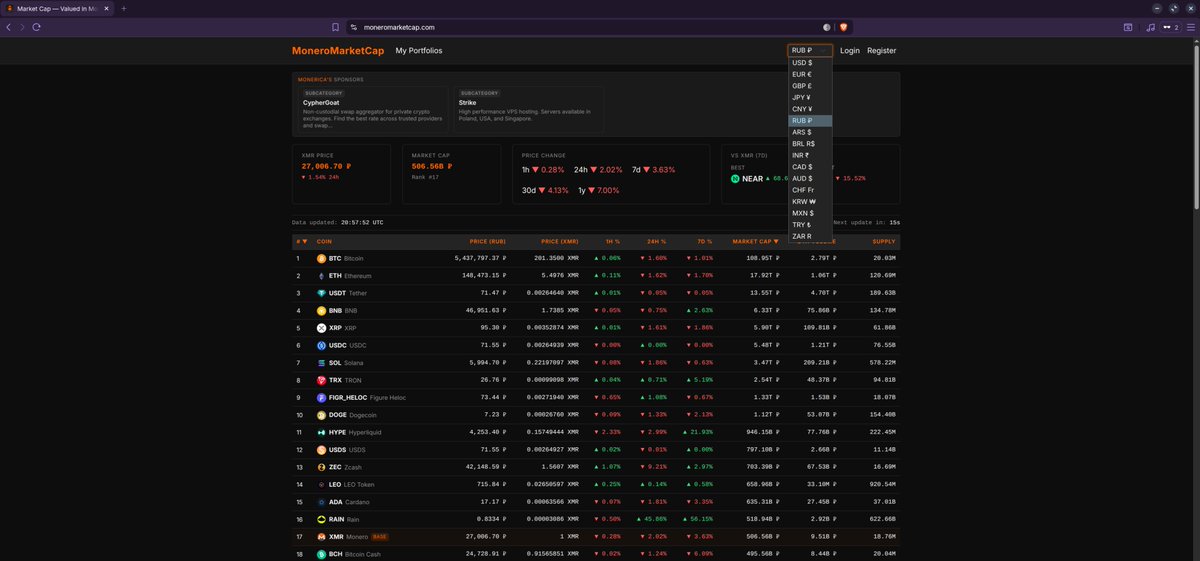This screenshot has width=1200, height=561.
Task: Select EUR € from currency list
Action: pyautogui.click(x=810, y=74)
